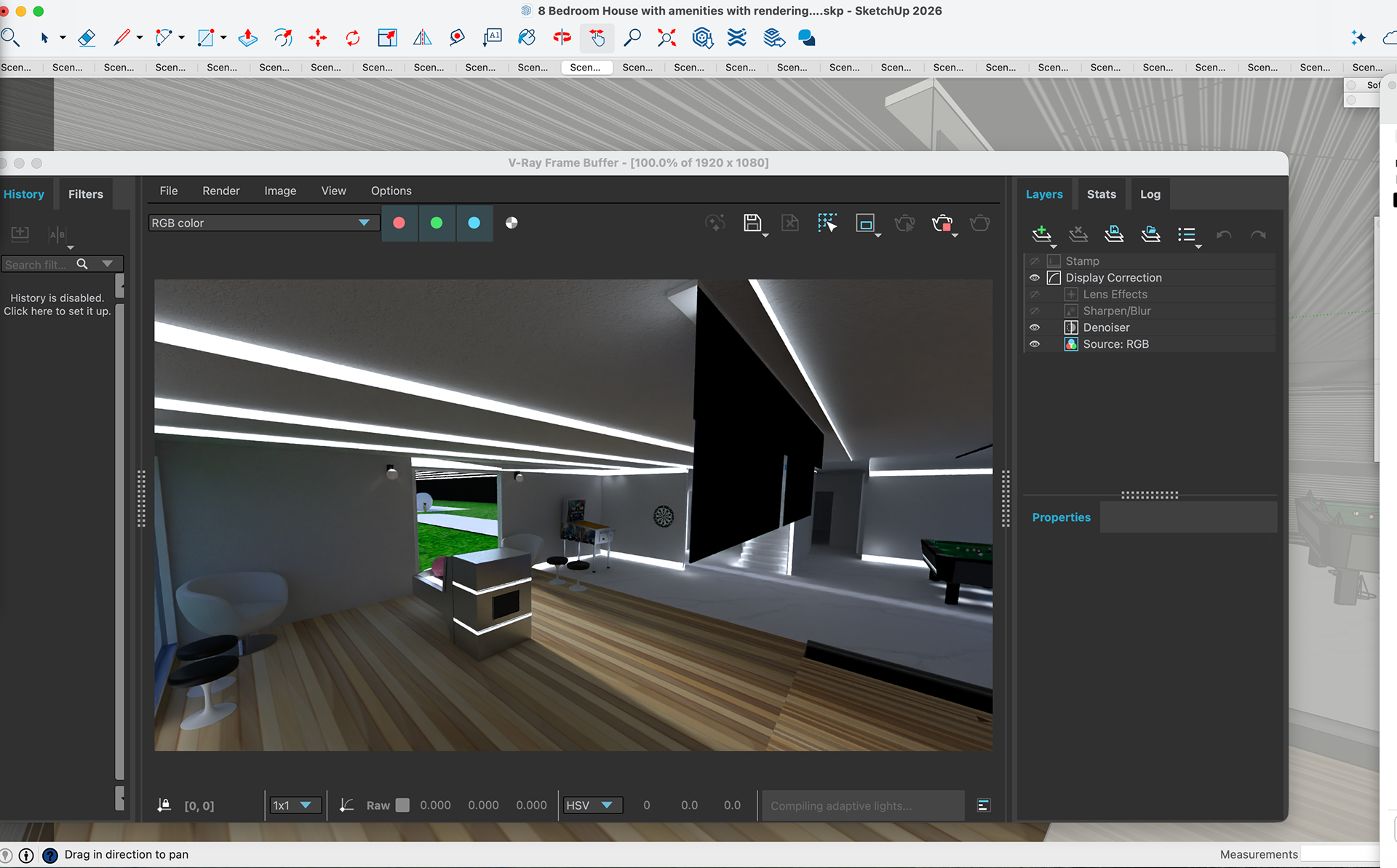Click the stop render teapot icon
Screen dimensions: 1397x868
pos(942,223)
